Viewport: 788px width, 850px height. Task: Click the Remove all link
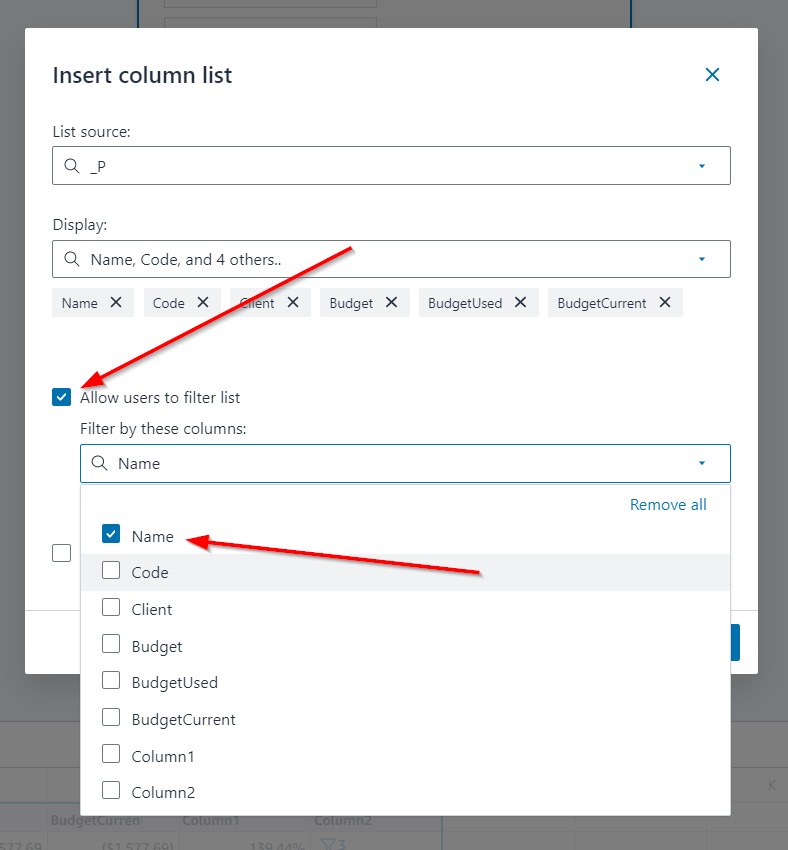coord(668,505)
